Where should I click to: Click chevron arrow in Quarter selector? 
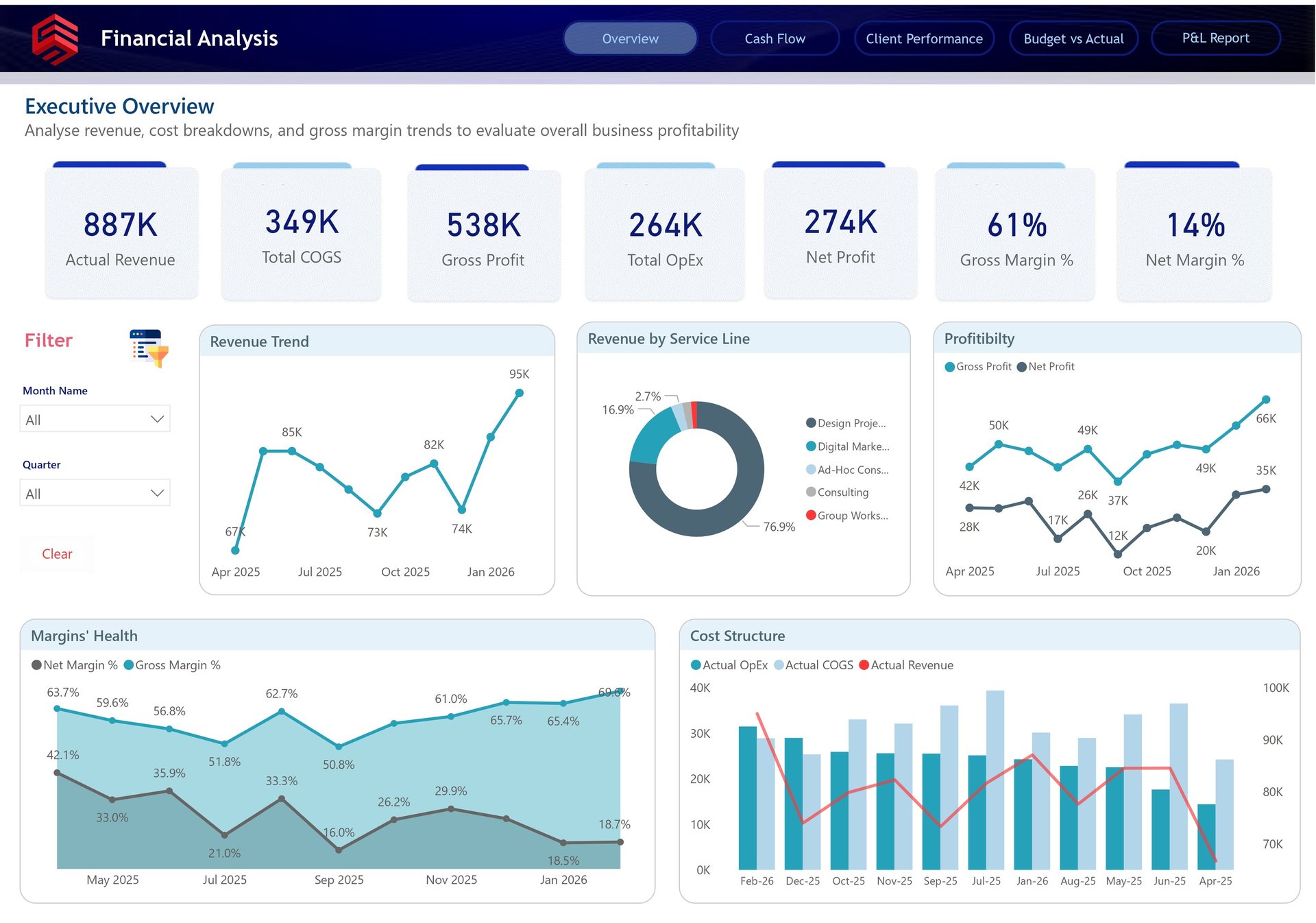coord(157,493)
